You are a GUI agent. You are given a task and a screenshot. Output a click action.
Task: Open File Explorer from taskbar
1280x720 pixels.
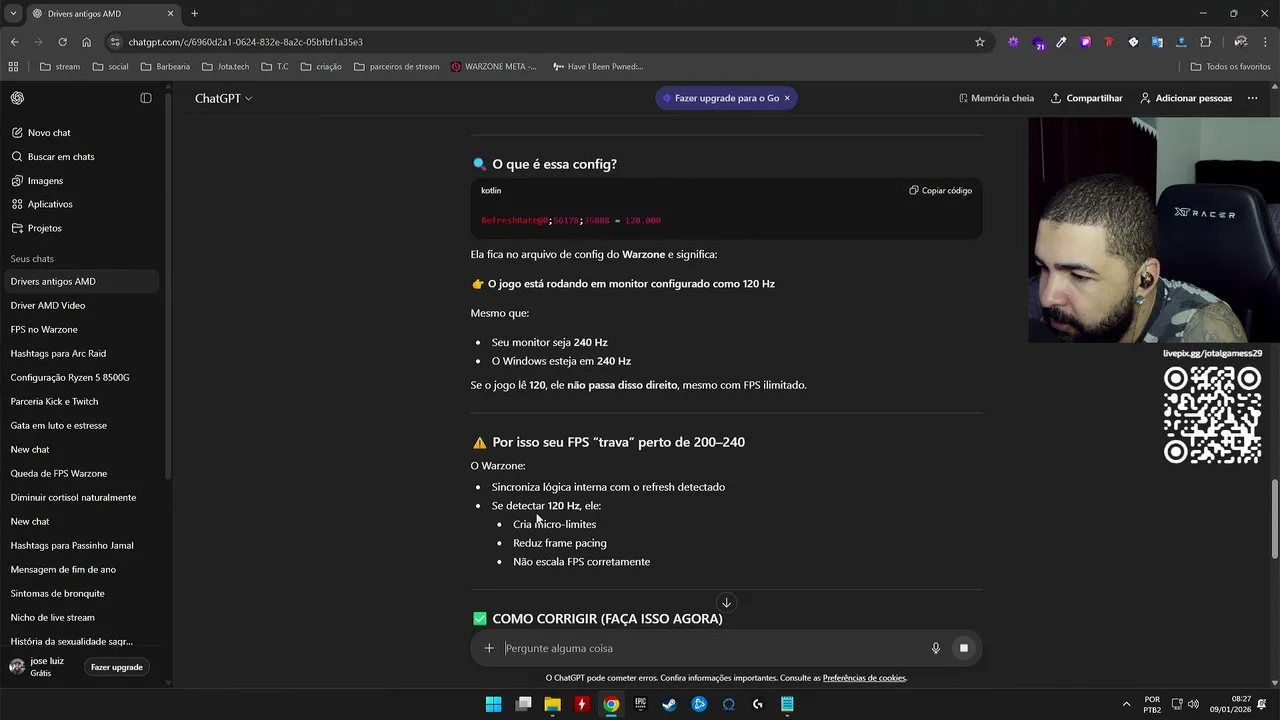(x=552, y=704)
